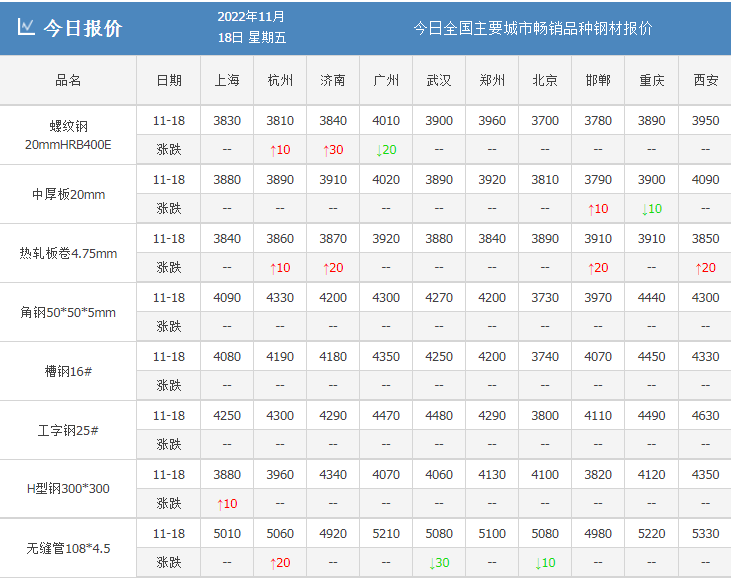Image resolution: width=731 pixels, height=580 pixels.
Task: Click the 今日全国主要城市畅销品种钢材报价 heading
Action: (x=533, y=28)
